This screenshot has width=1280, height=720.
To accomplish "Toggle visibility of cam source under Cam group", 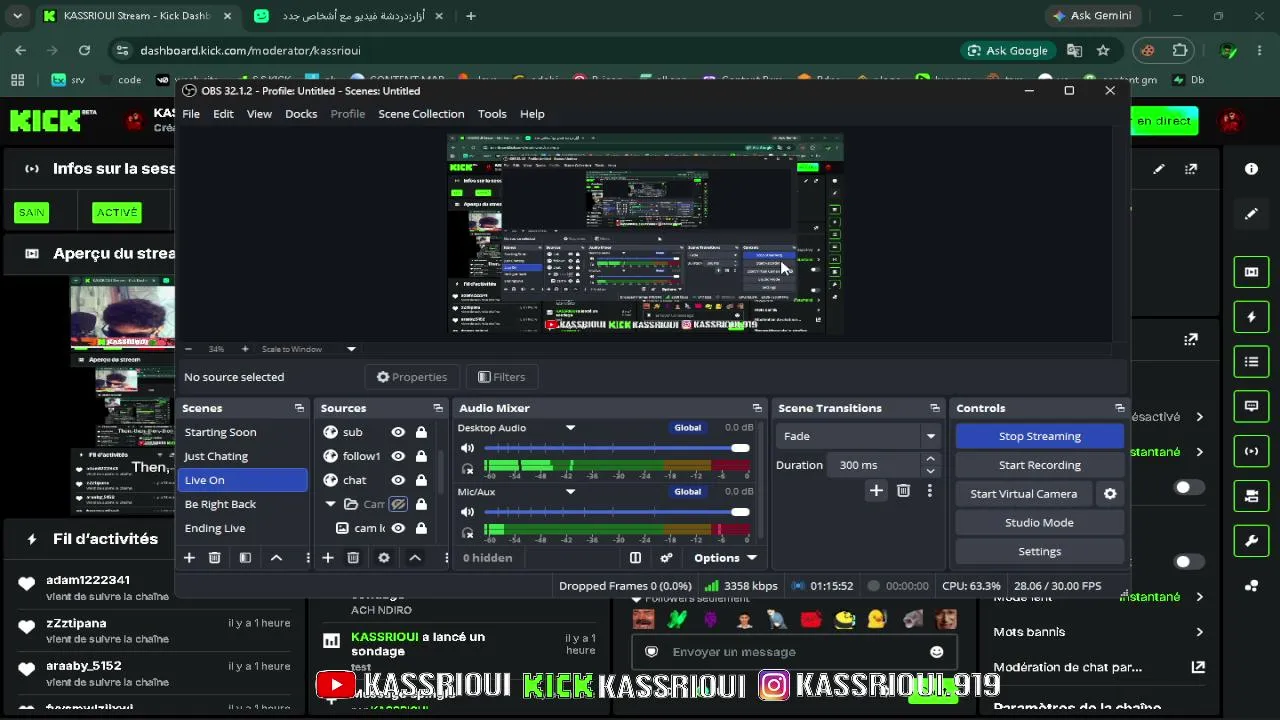I will [398, 528].
